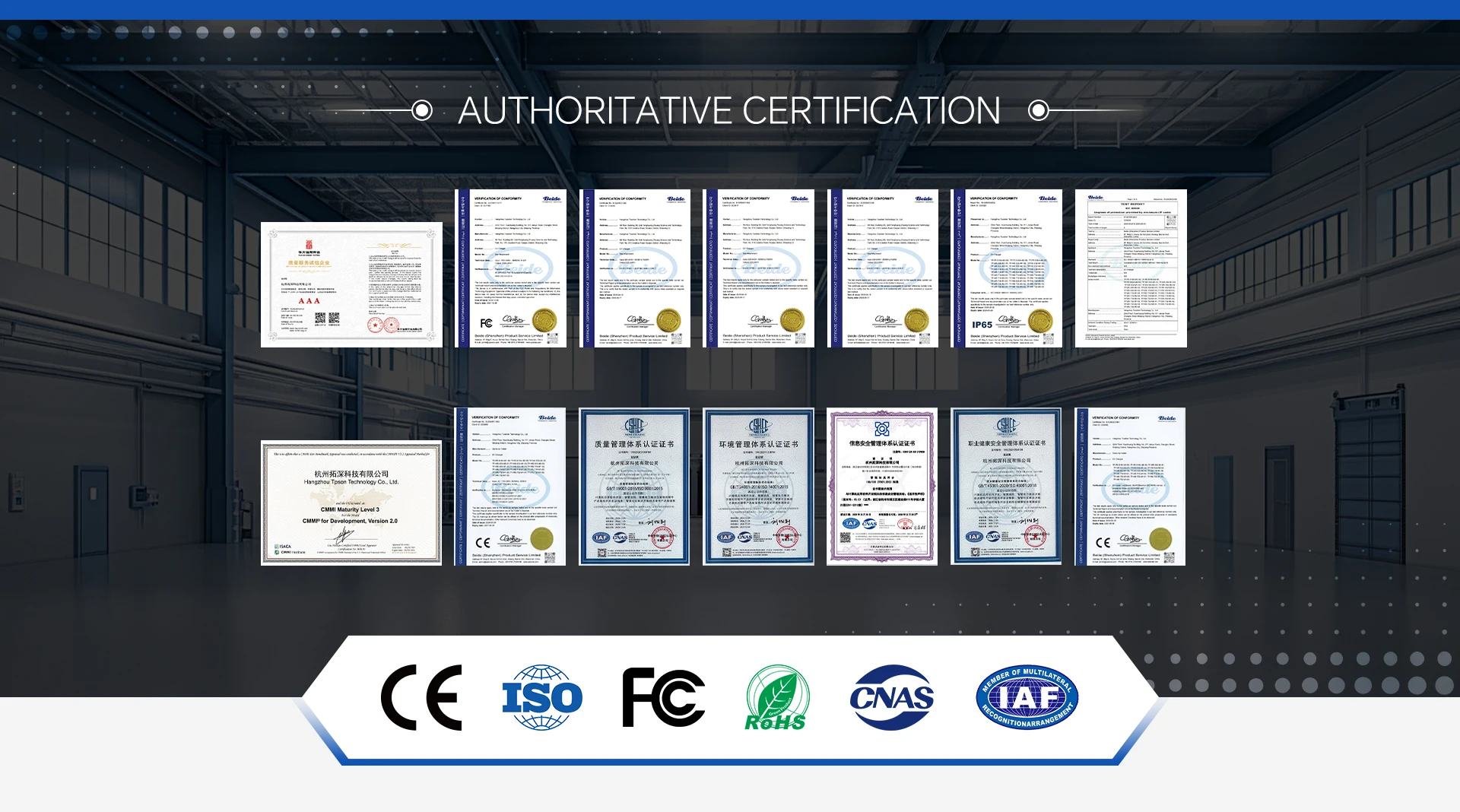Image resolution: width=1460 pixels, height=812 pixels.
Task: Open the CNAS logo
Action: [x=892, y=698]
